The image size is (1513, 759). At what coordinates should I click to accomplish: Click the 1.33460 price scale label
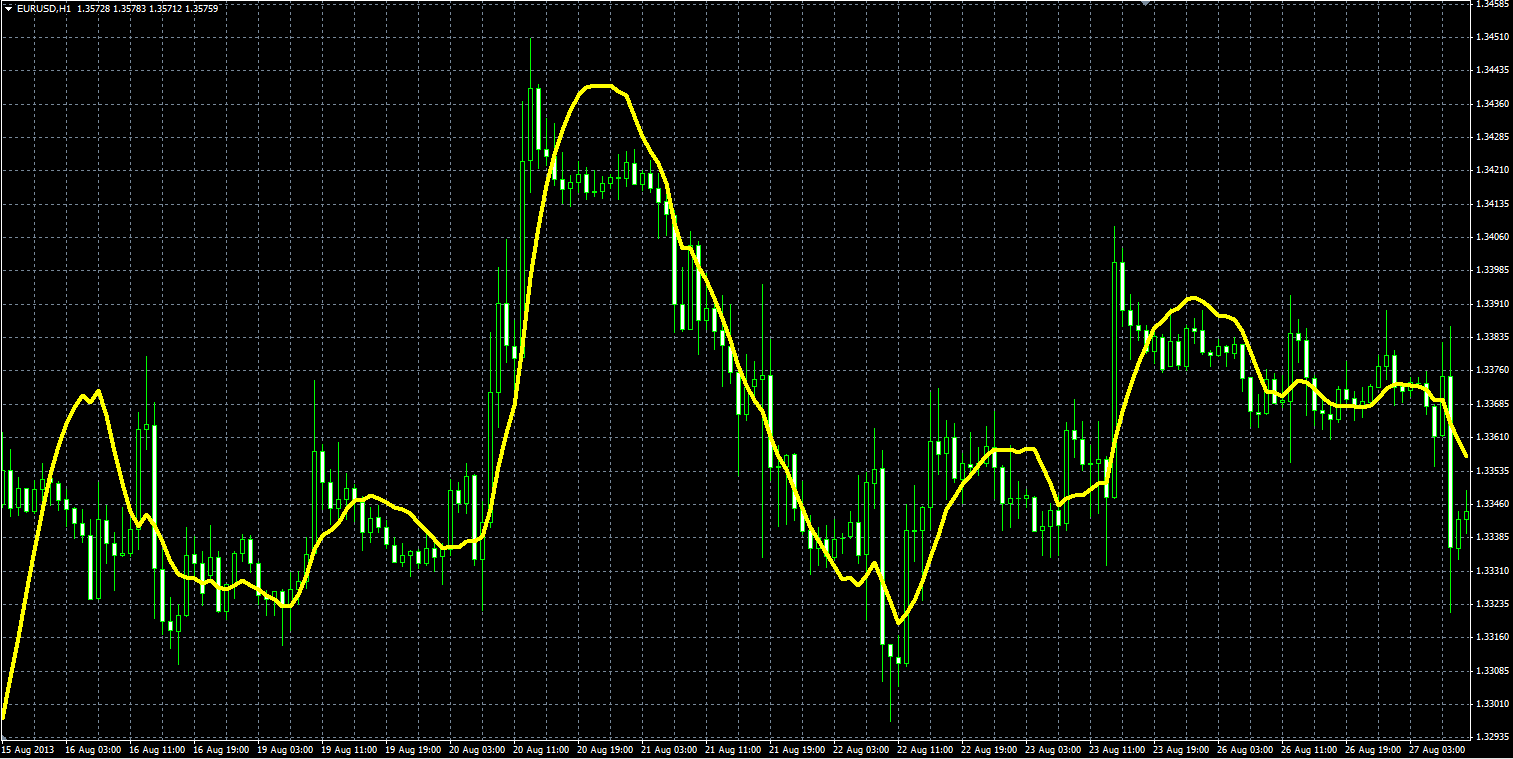pos(1492,504)
